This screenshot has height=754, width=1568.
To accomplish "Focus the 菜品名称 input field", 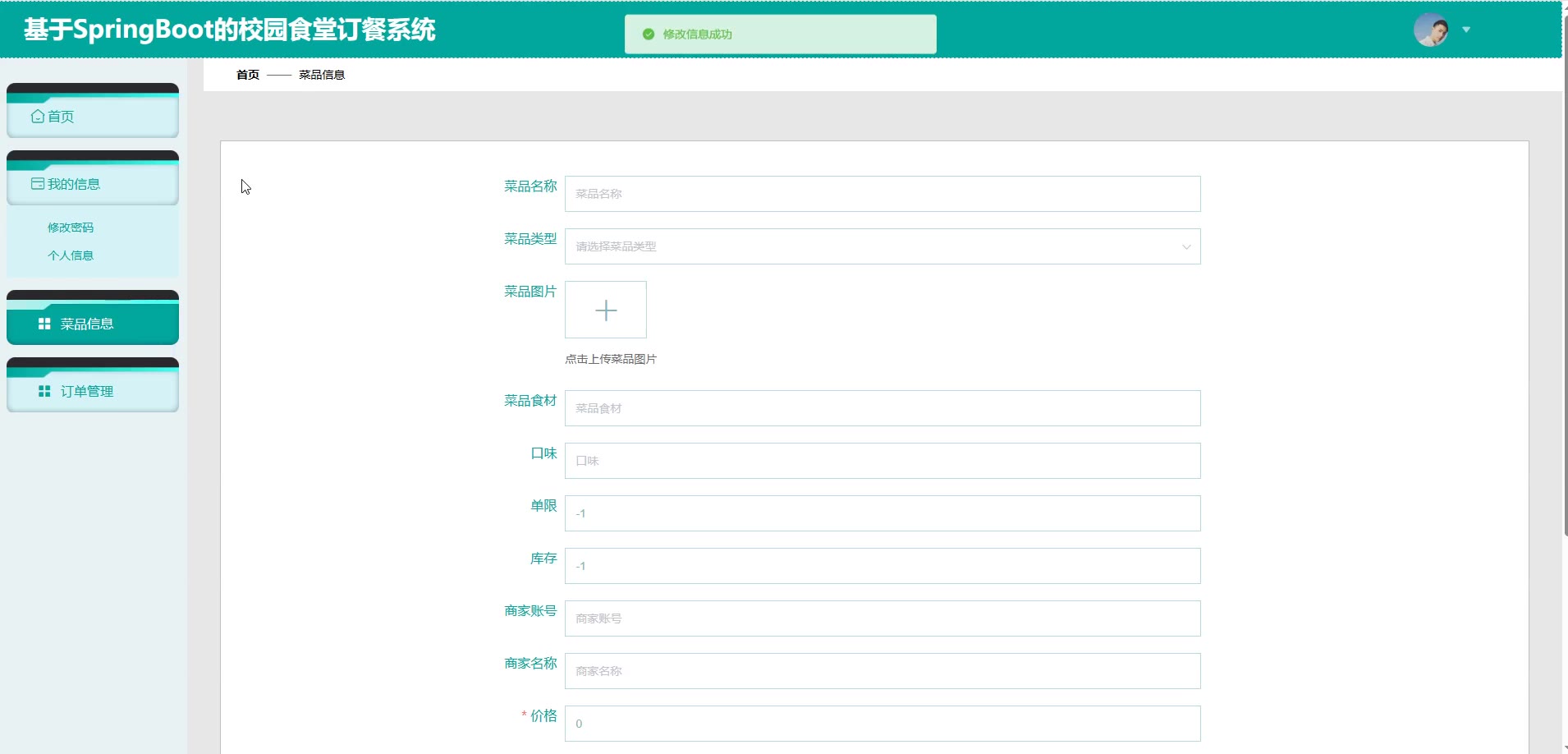I will pos(883,194).
